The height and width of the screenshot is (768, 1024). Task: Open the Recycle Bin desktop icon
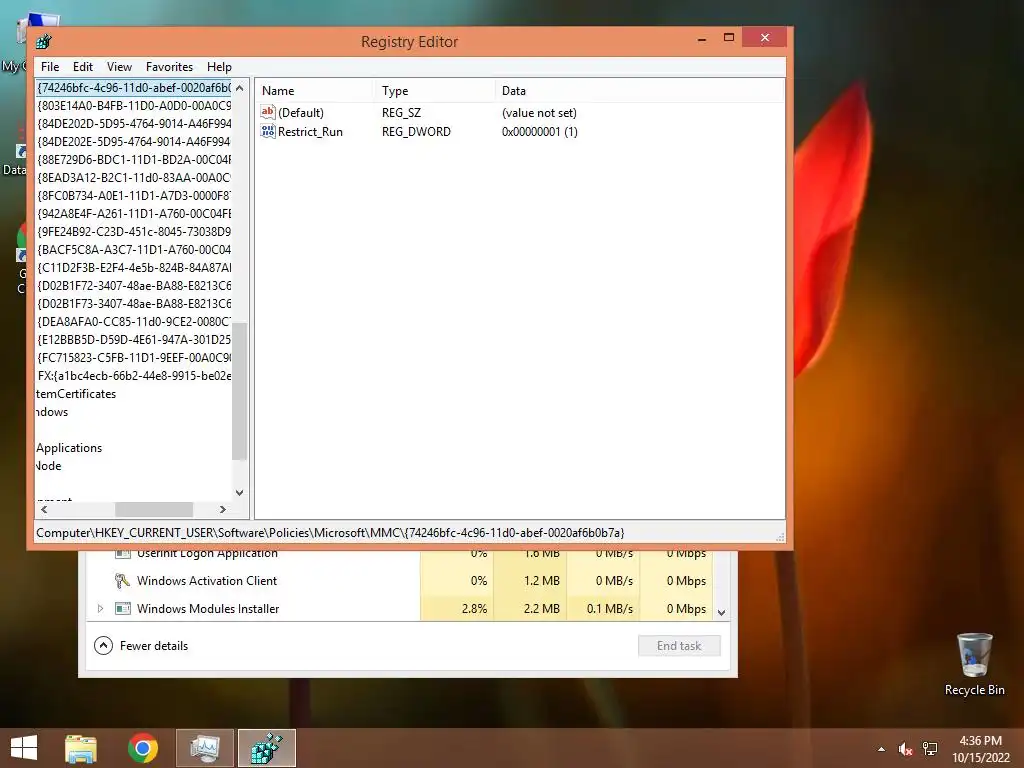974,664
